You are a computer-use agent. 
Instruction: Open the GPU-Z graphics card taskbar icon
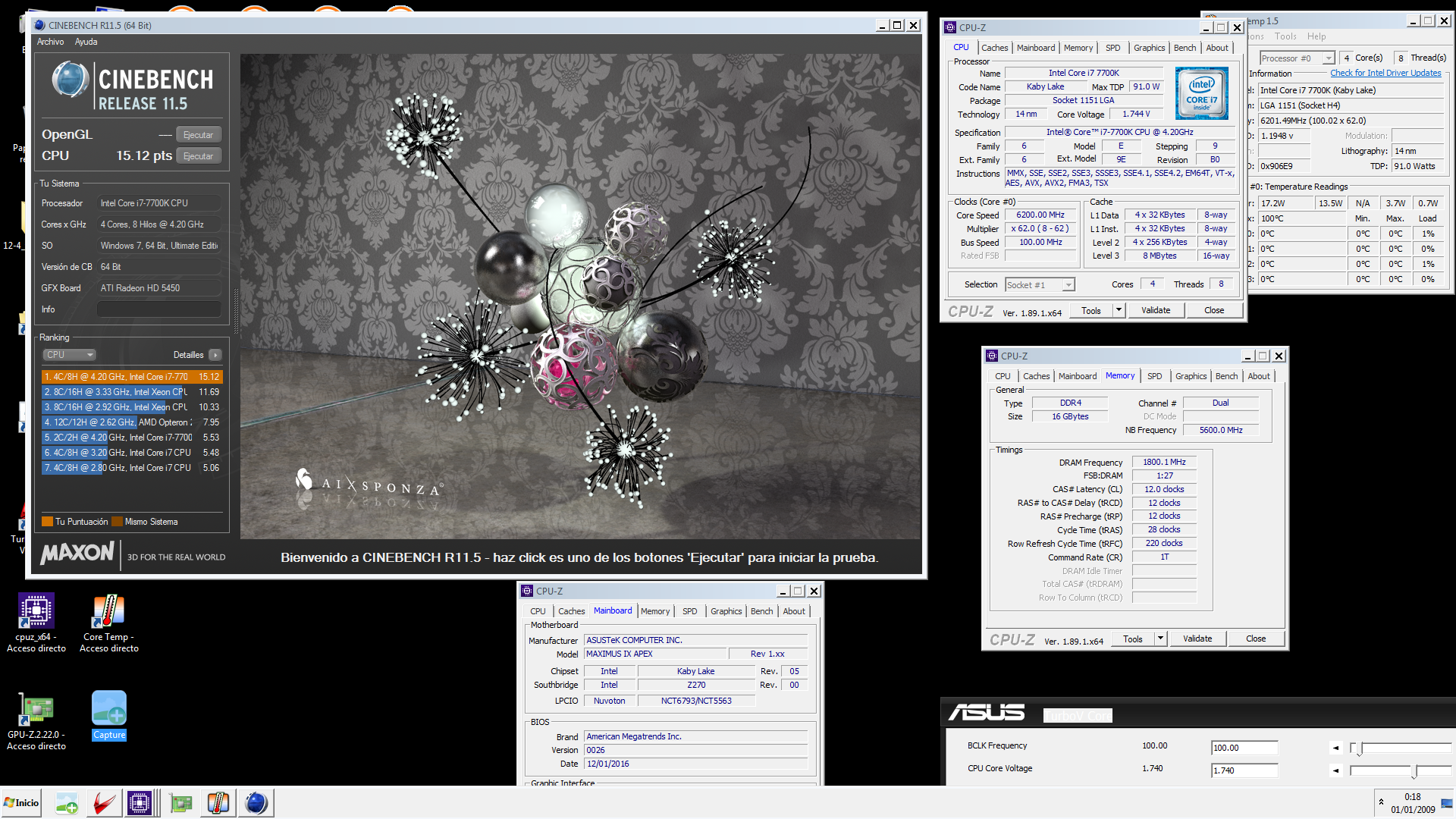coord(180,803)
